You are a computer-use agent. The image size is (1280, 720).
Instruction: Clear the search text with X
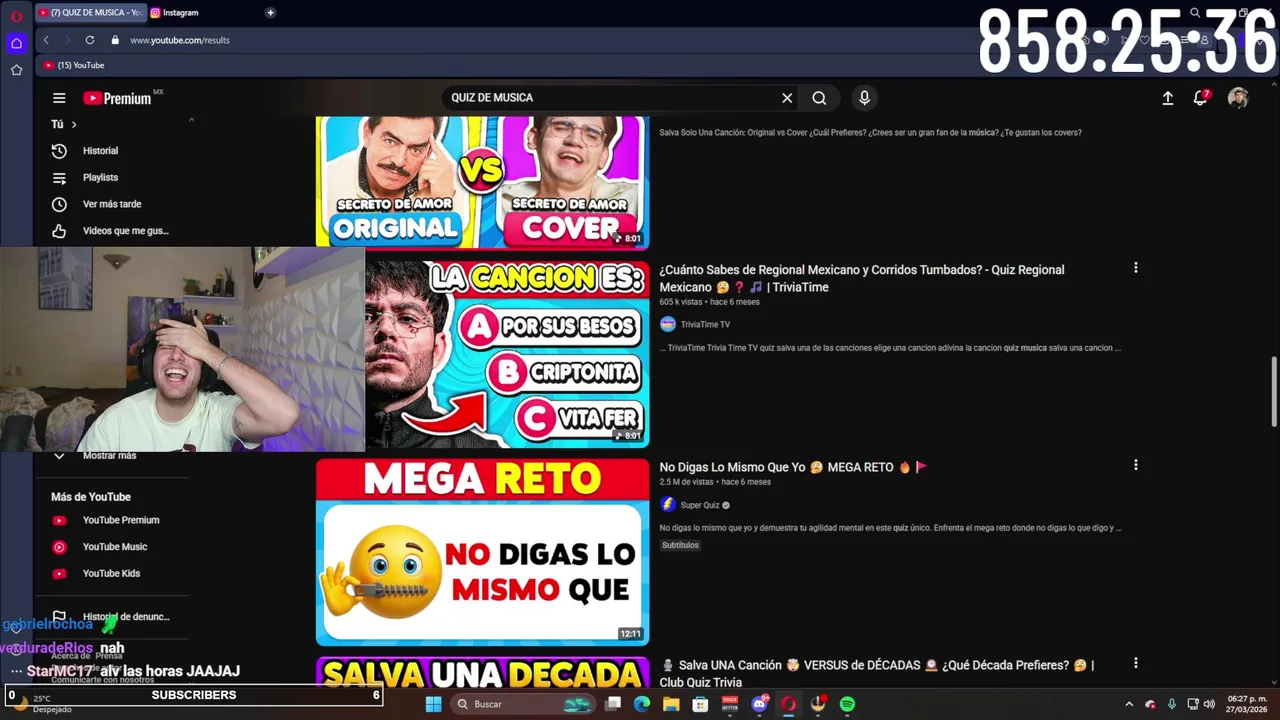[787, 98]
